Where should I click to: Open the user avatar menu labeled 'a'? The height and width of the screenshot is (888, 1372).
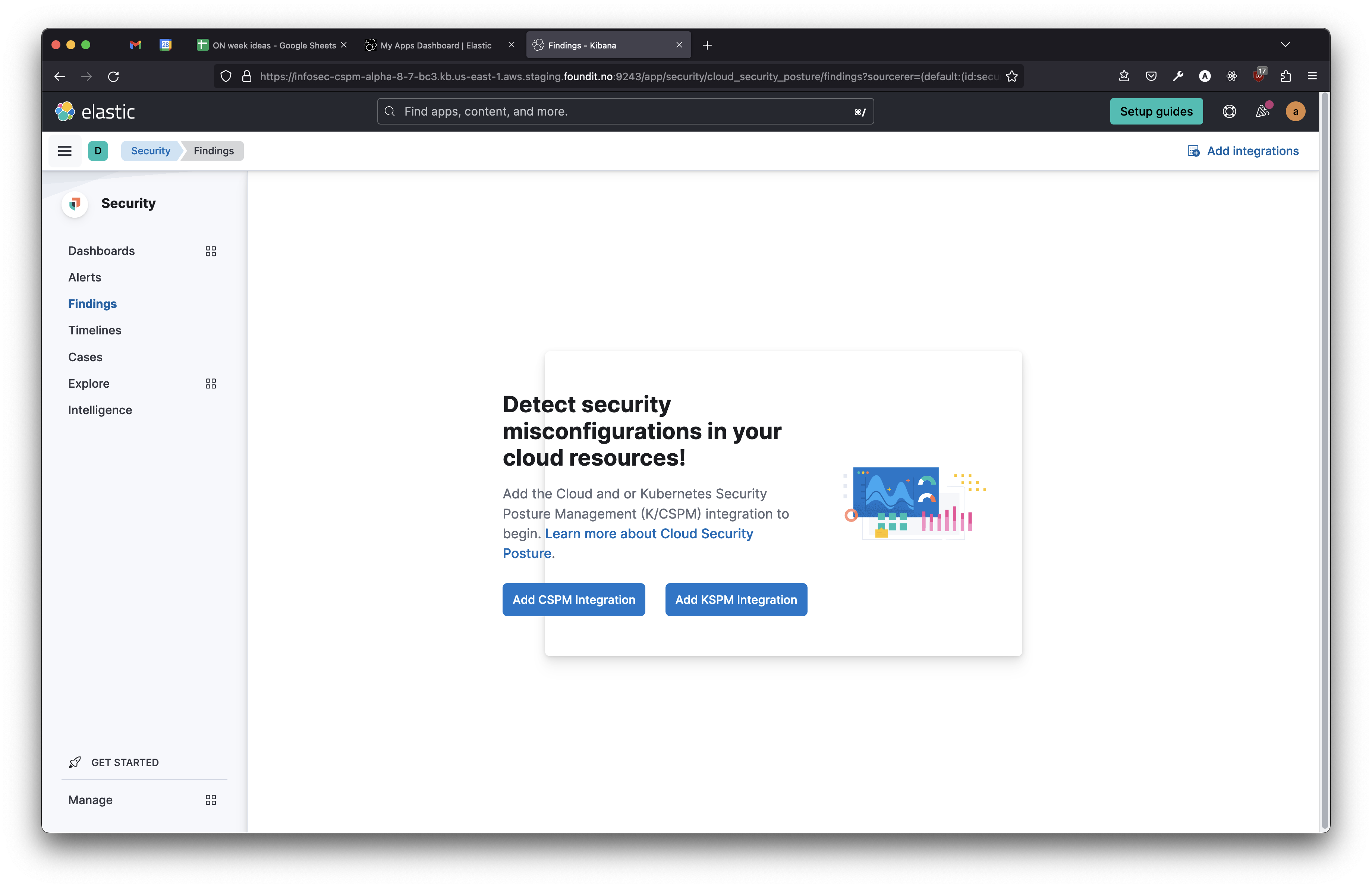point(1295,111)
